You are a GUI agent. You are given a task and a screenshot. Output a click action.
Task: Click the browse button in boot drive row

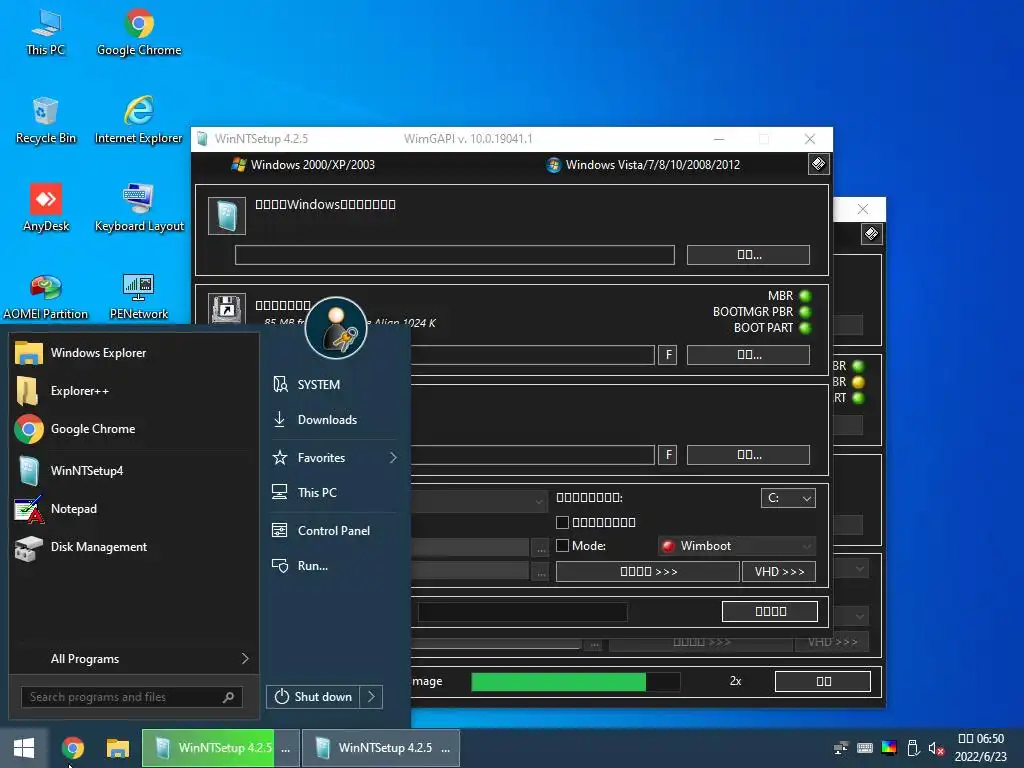(748, 355)
